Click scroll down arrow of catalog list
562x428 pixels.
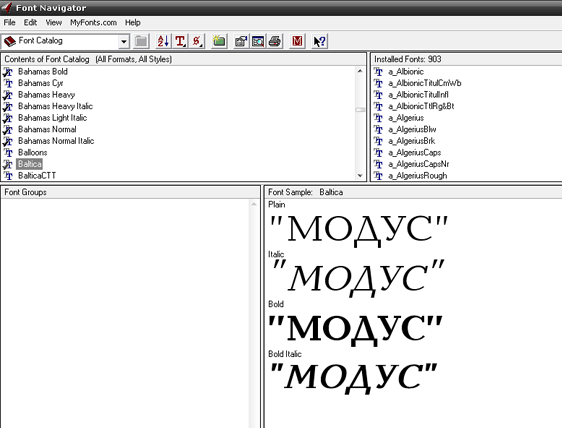(x=360, y=176)
